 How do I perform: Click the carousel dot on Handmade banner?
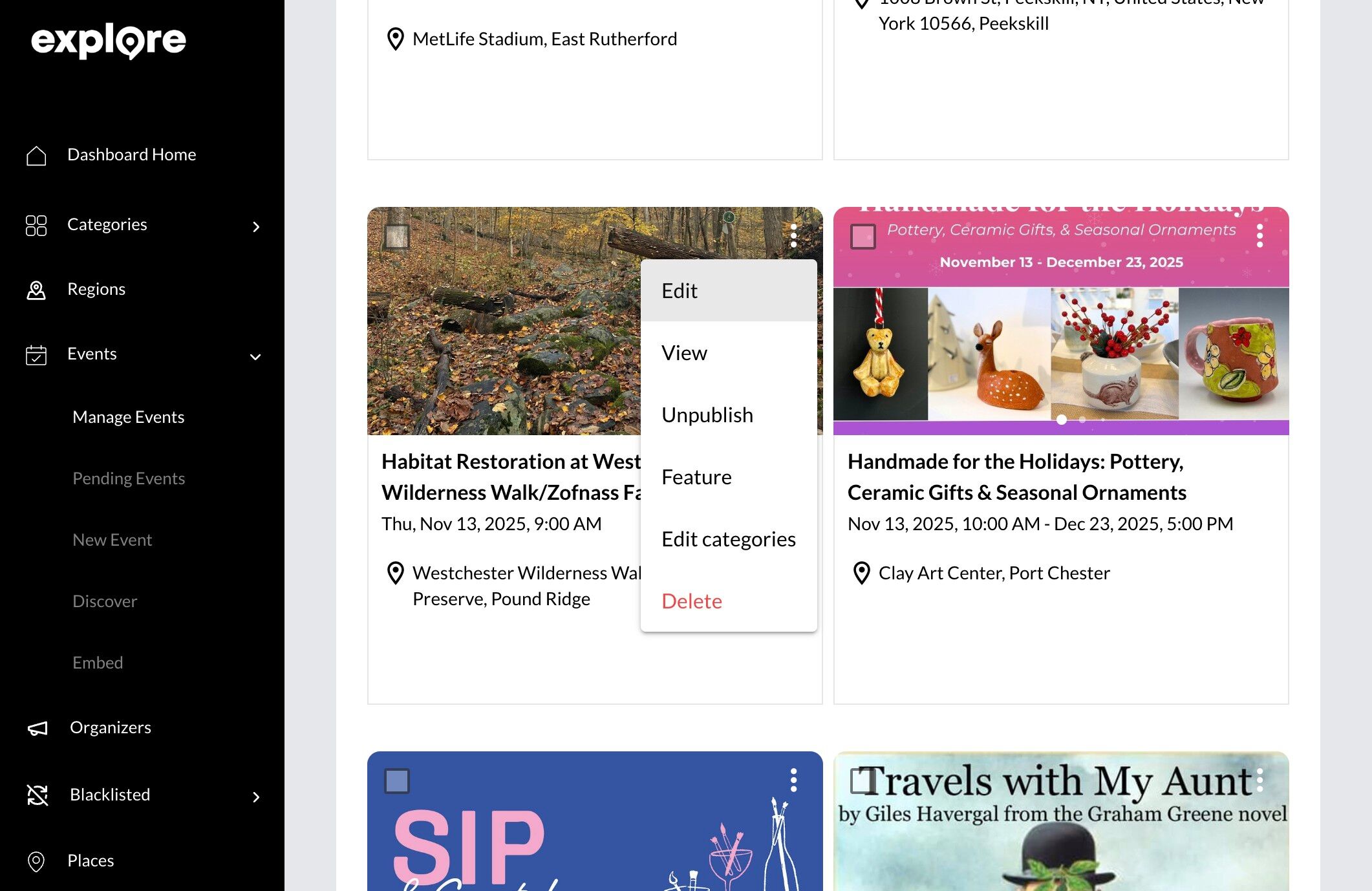point(1061,420)
